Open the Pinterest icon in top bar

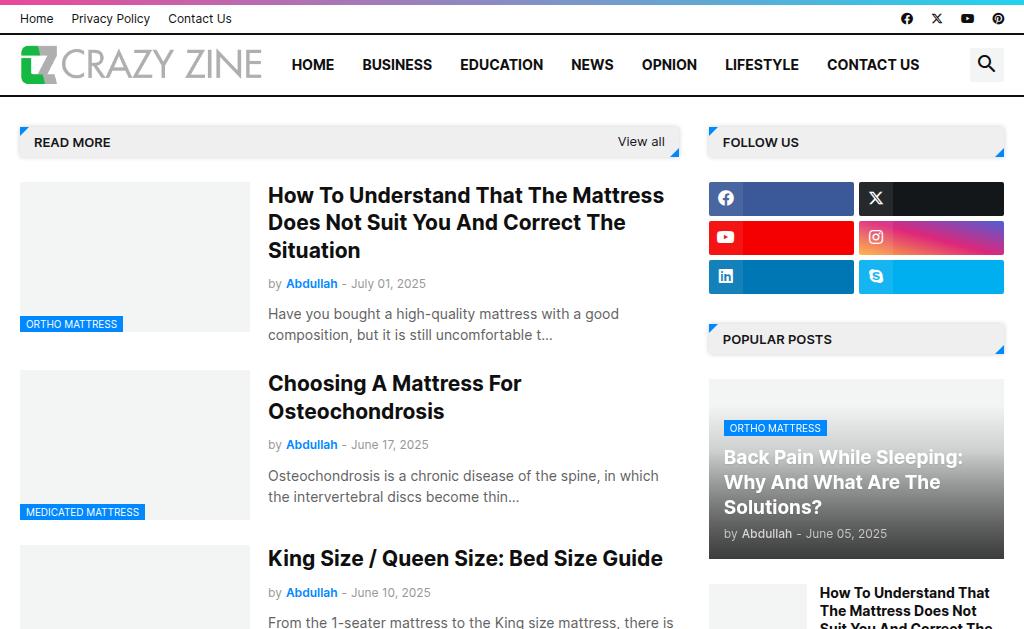coord(998,19)
